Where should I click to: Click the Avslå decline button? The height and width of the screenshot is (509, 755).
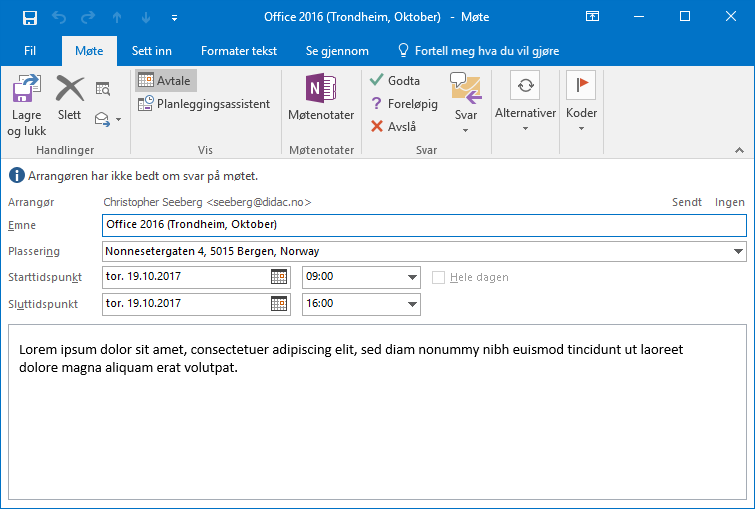point(393,127)
